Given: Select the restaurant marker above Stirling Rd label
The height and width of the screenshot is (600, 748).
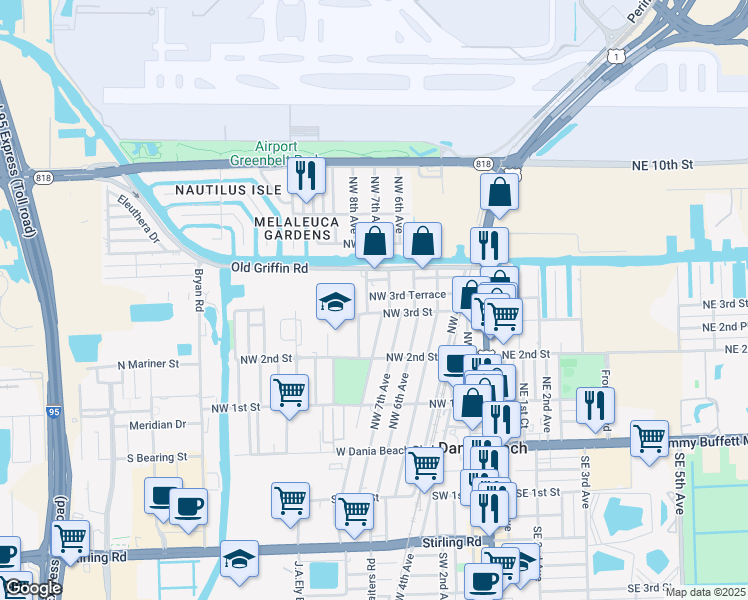Looking at the screenshot, I should coord(489,510).
